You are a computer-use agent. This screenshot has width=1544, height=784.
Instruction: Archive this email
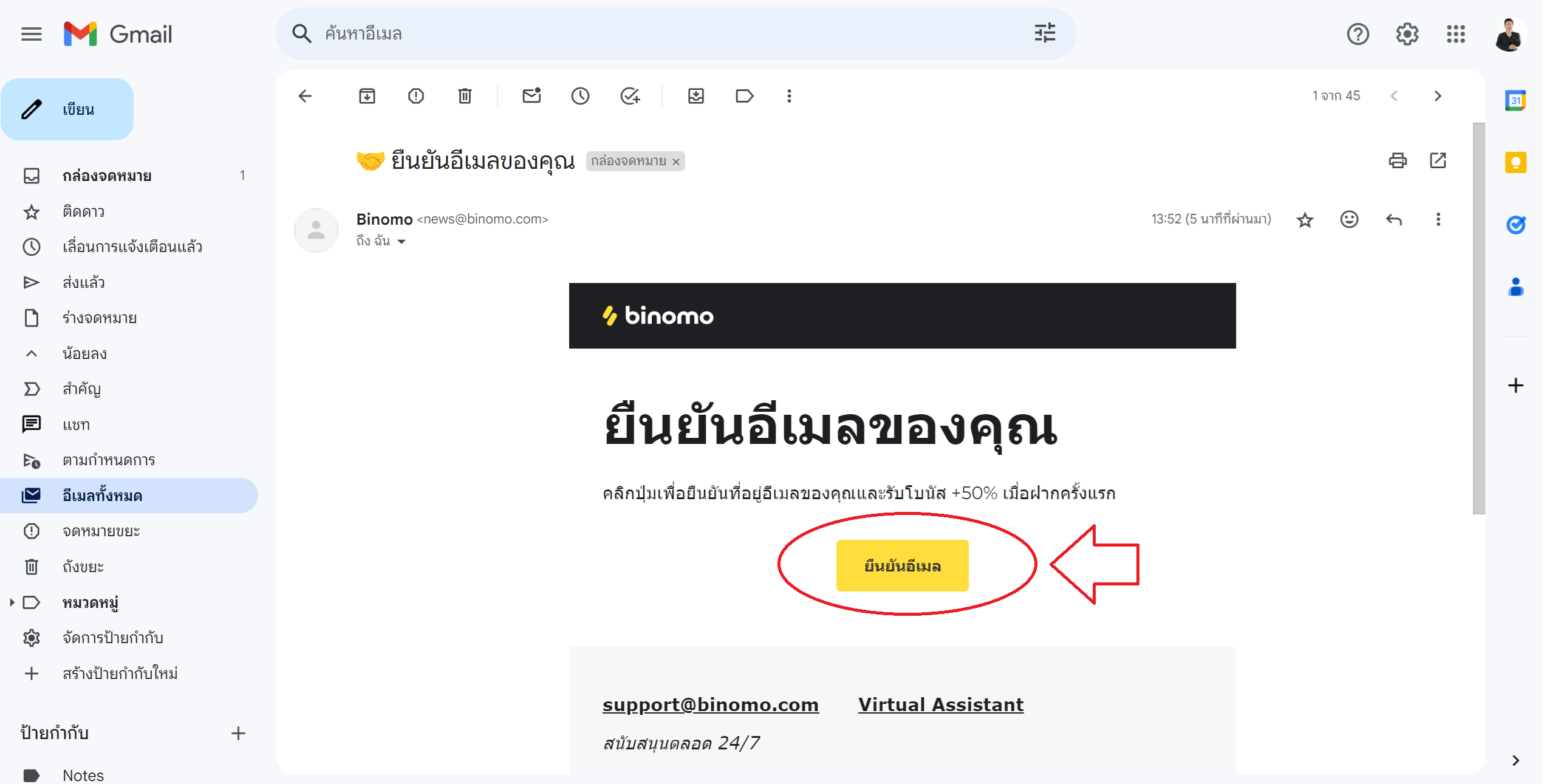367,96
